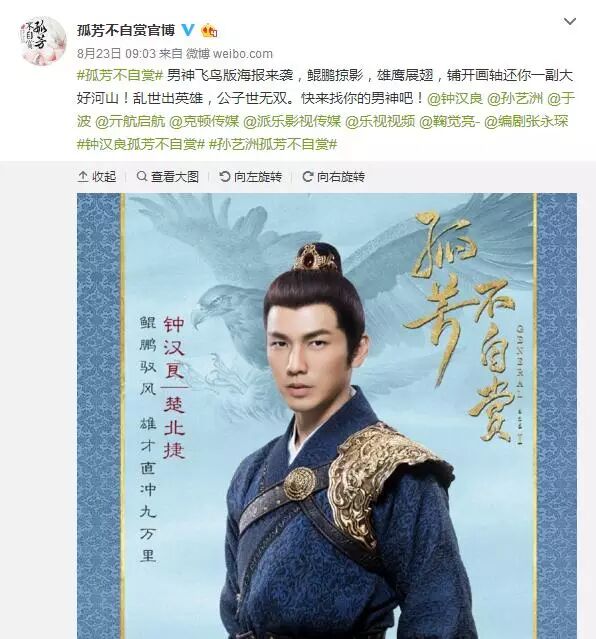Click the blue verified V badge
The image size is (596, 639).
pos(188,30)
